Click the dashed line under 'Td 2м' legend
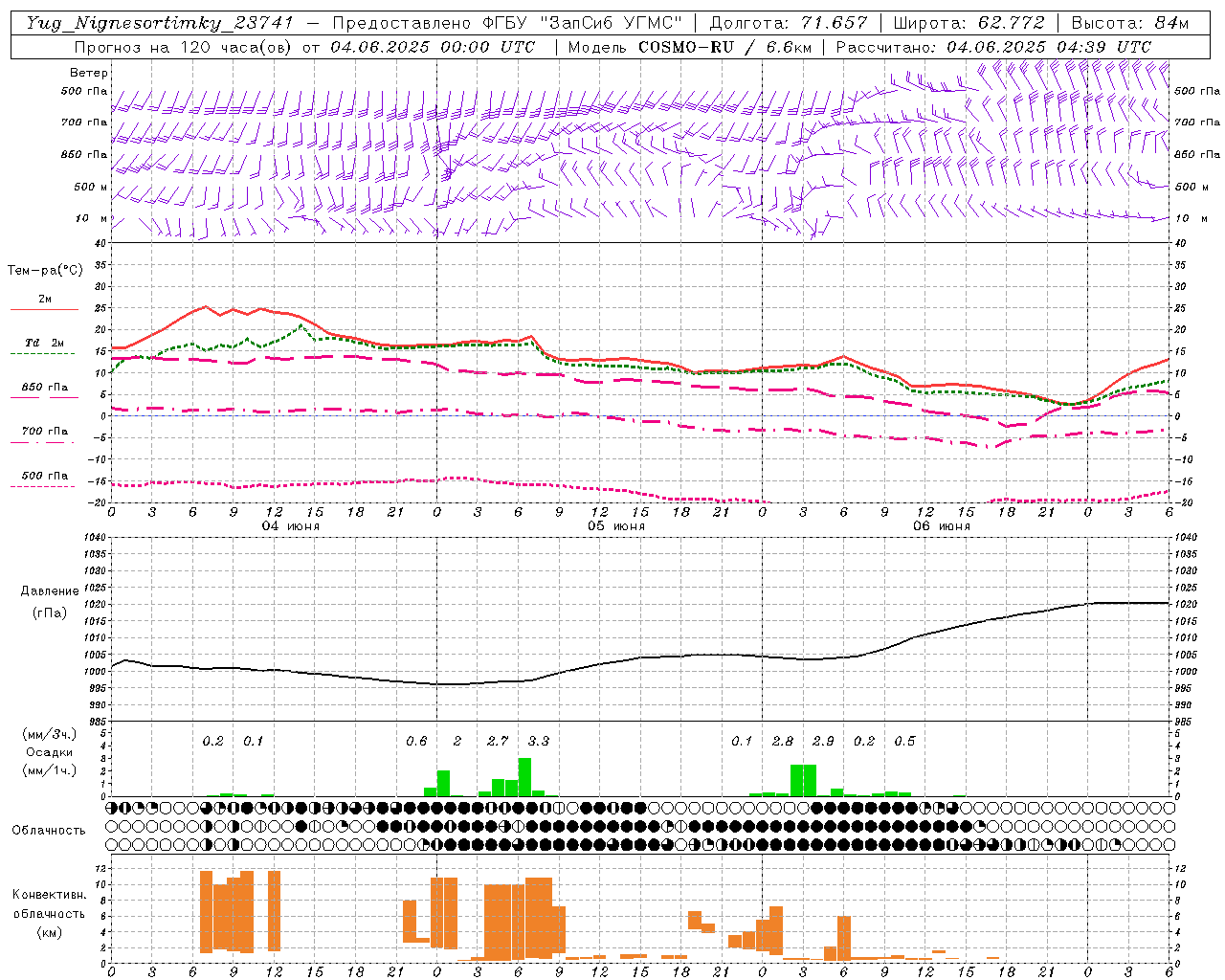 click(x=43, y=353)
